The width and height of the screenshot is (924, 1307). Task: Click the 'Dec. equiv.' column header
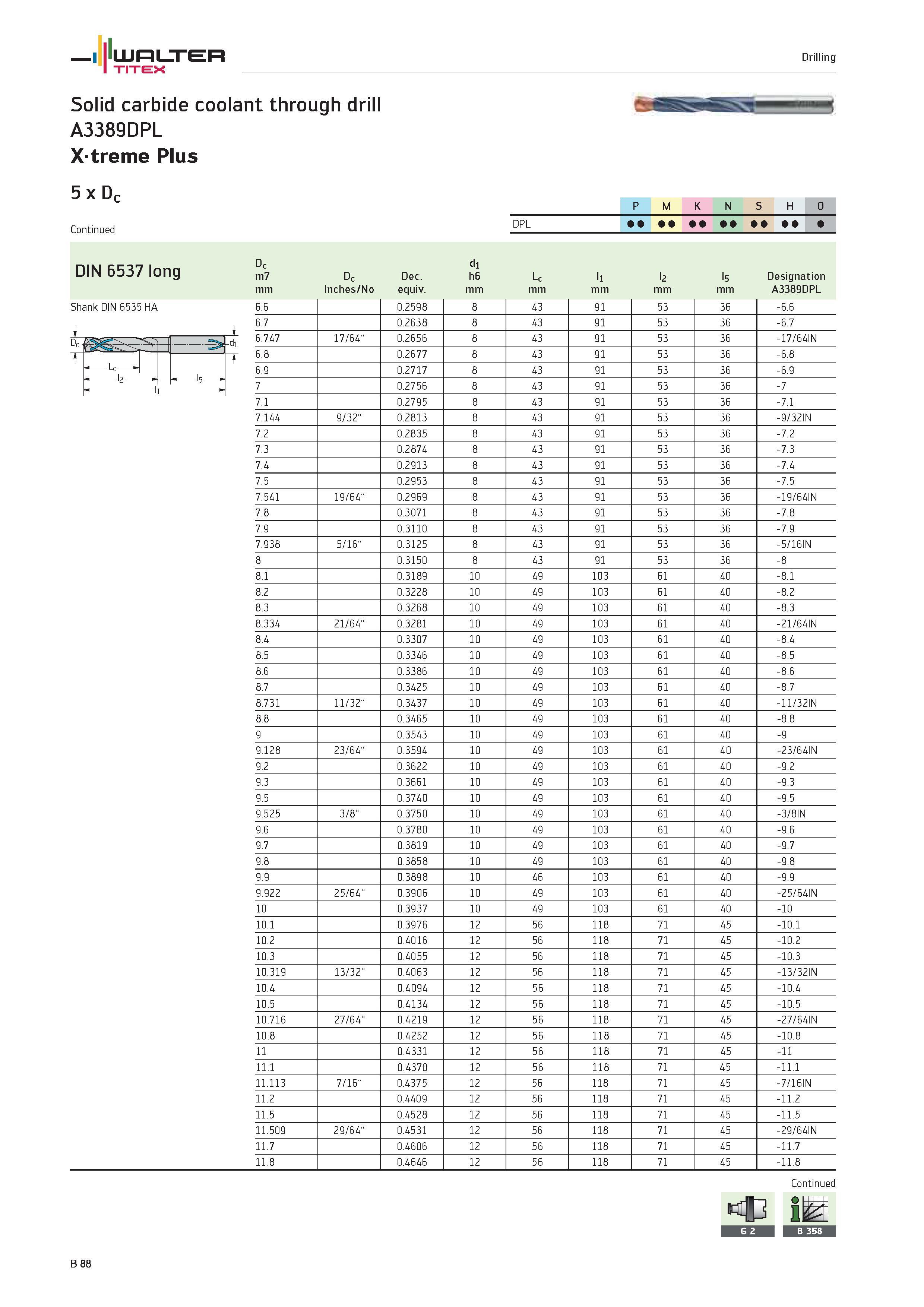click(412, 283)
